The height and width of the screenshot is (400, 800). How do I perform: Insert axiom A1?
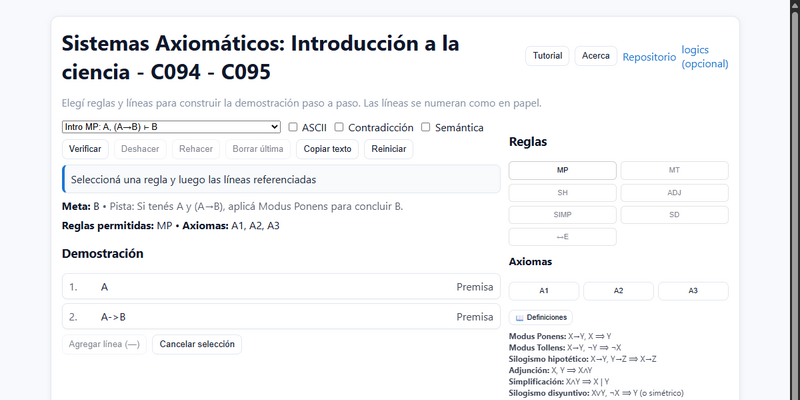(544, 291)
